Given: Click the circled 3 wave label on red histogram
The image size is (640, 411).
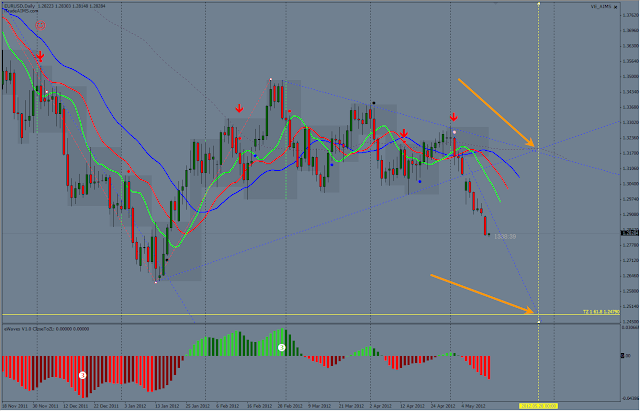Looking at the screenshot, I should [82, 375].
